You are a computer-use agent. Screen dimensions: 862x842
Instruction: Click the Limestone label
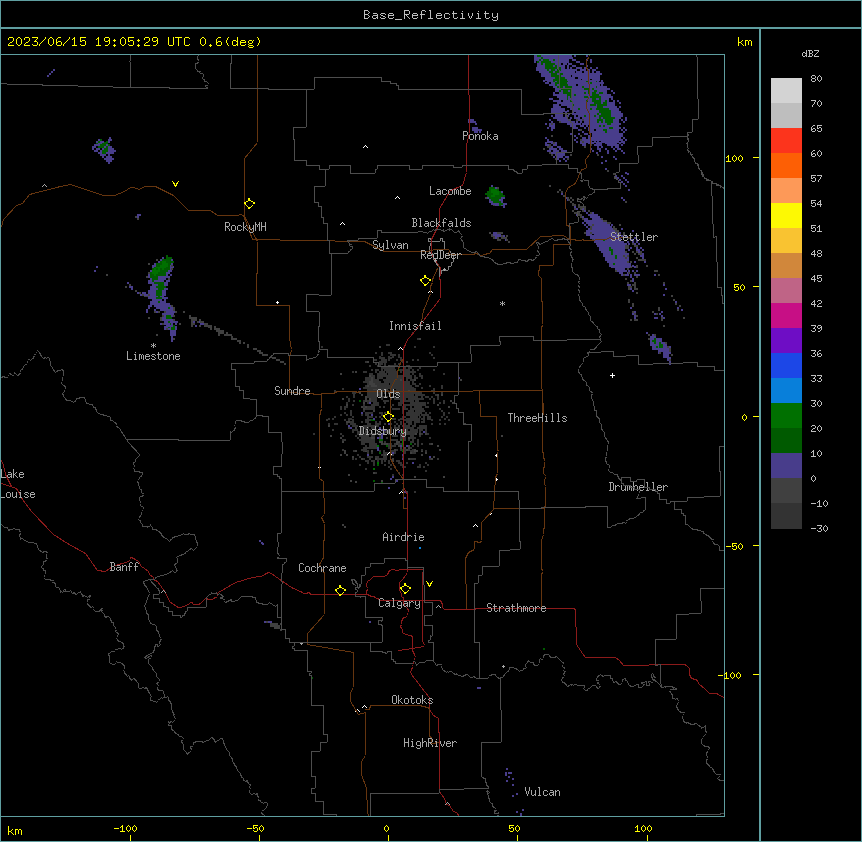coord(153,356)
